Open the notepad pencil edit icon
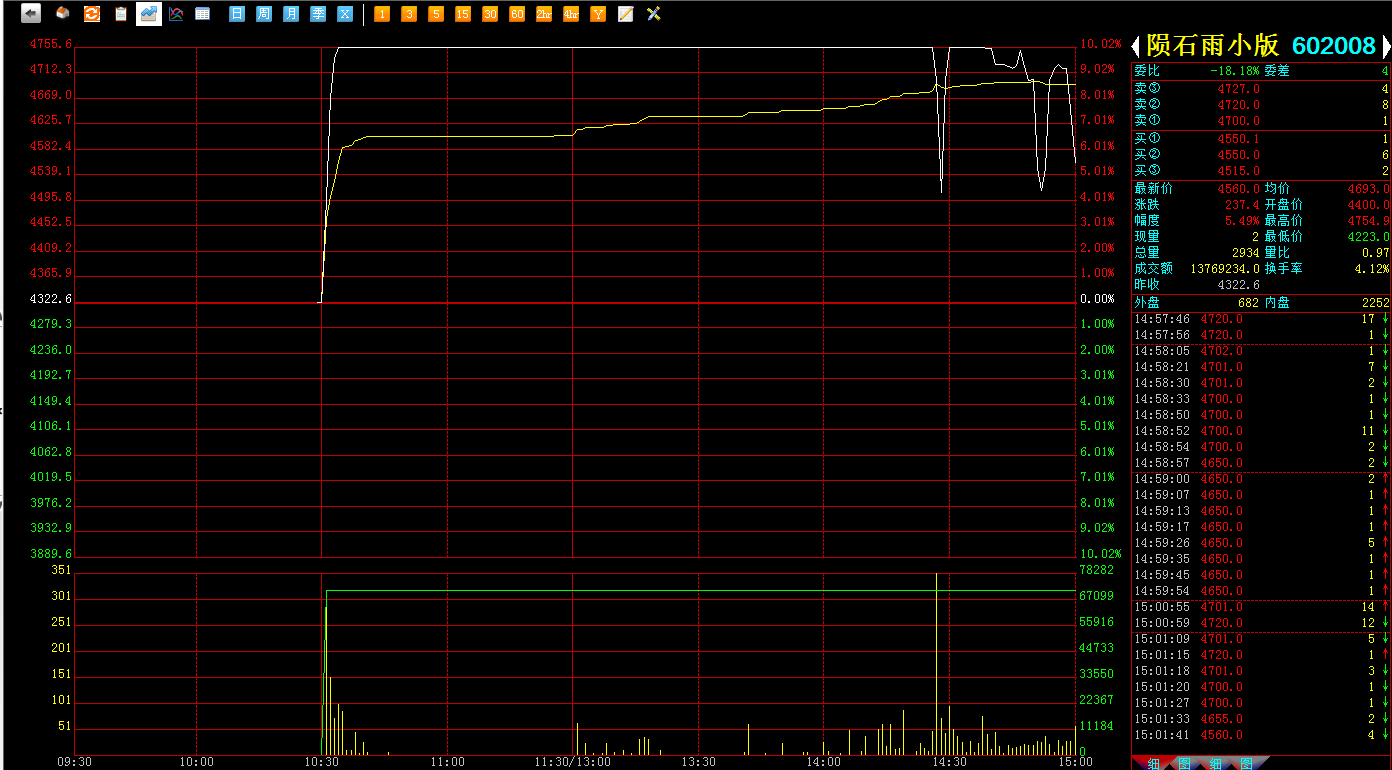 [626, 14]
